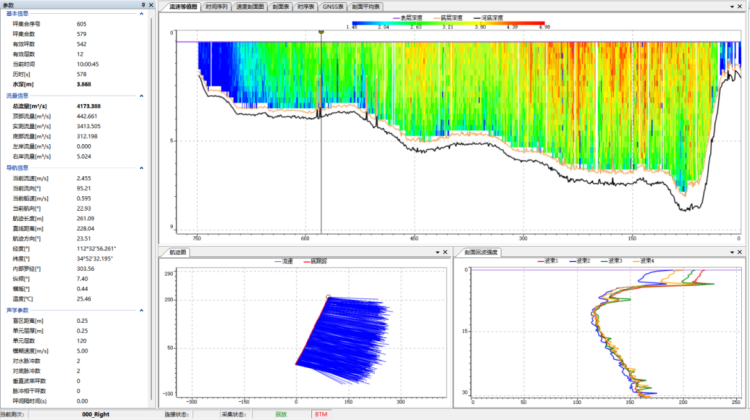Select the 航迹图 panel tab
This screenshot has width=750, height=420.
tap(178, 252)
